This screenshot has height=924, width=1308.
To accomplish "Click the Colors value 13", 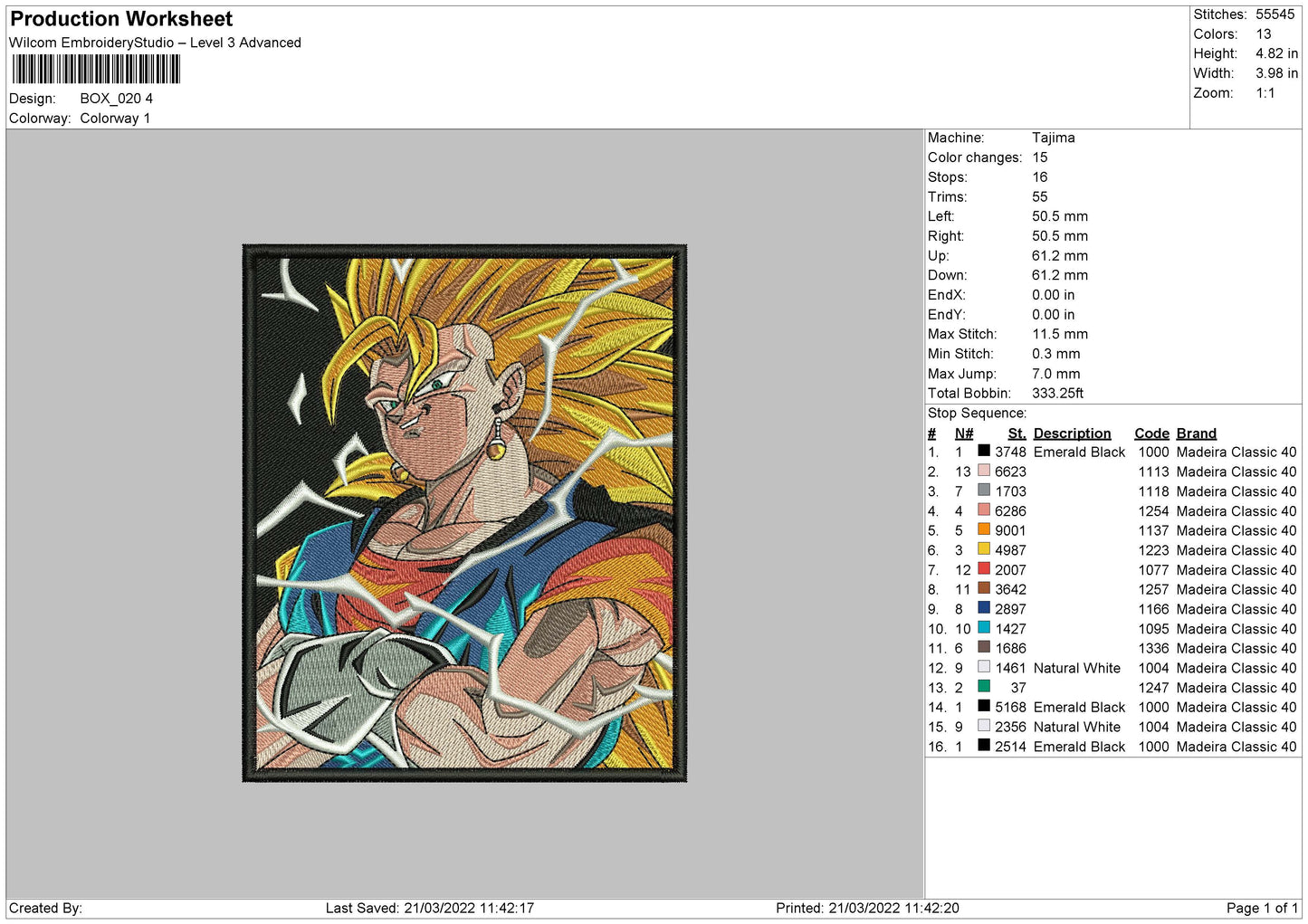I will tap(1264, 34).
